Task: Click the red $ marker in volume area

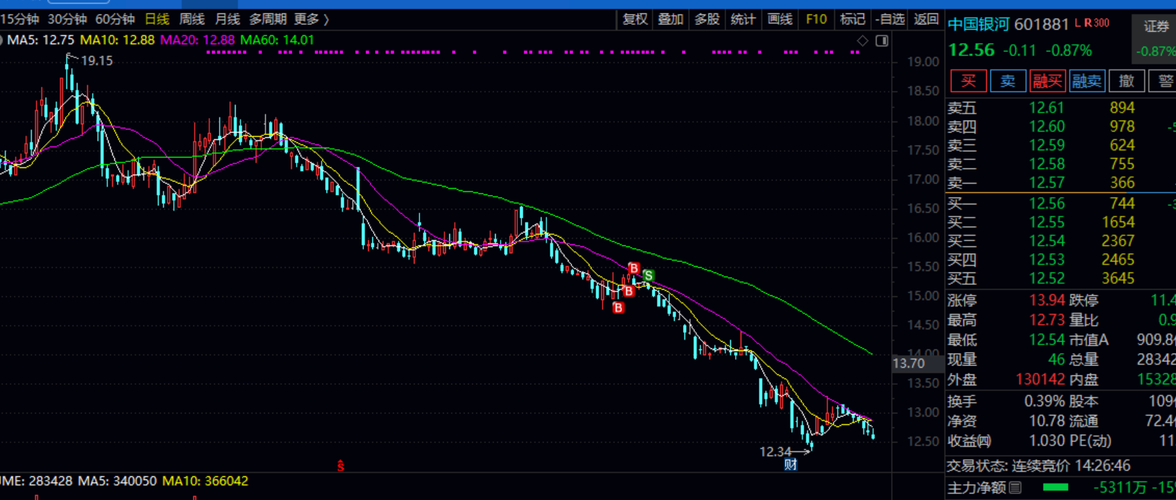Action: click(341, 465)
